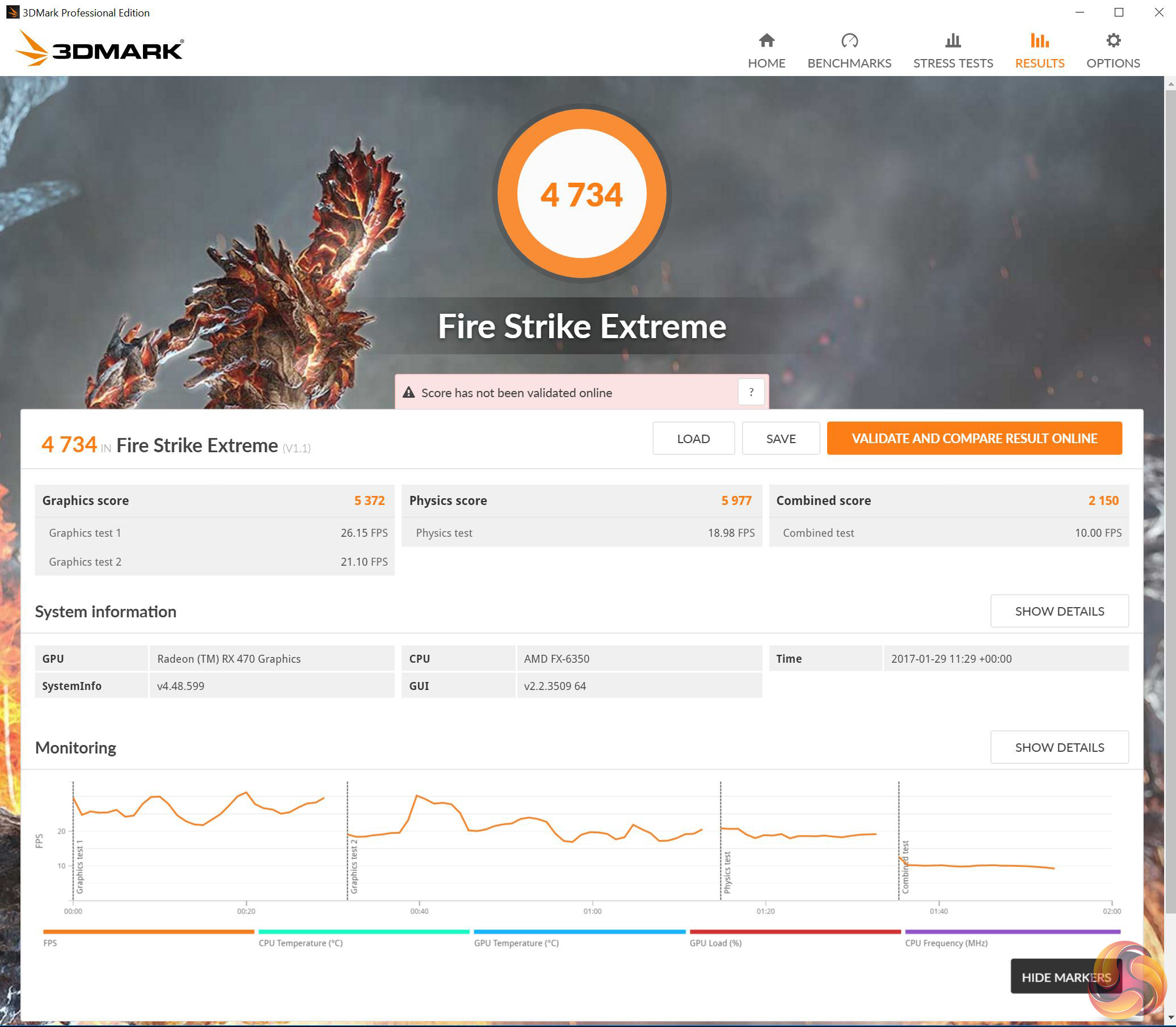1176x1027 pixels.
Task: Toggle the CPU Temperature legend series
Action: point(300,943)
